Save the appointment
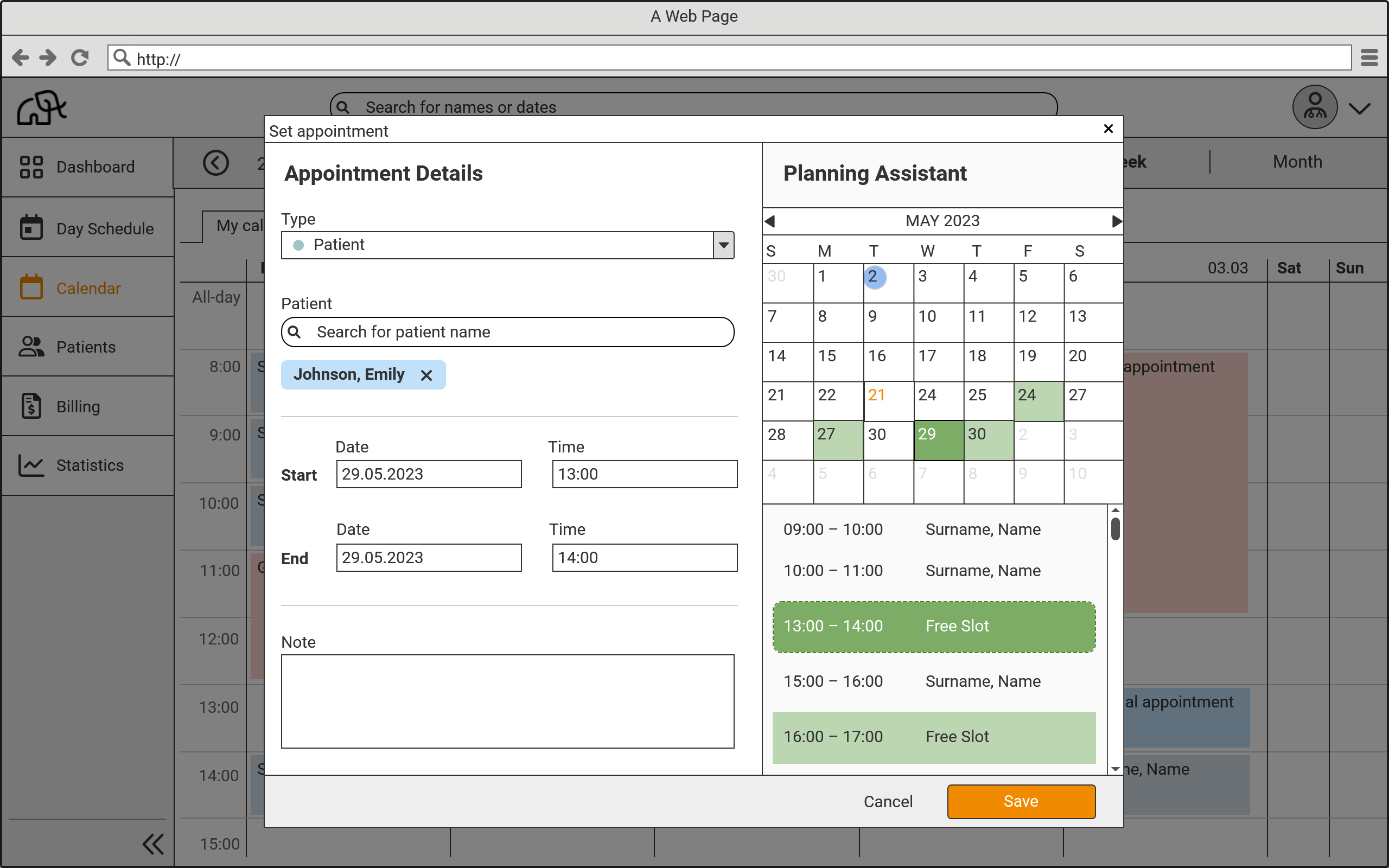Screen dimensions: 1389x868 coord(1021,801)
